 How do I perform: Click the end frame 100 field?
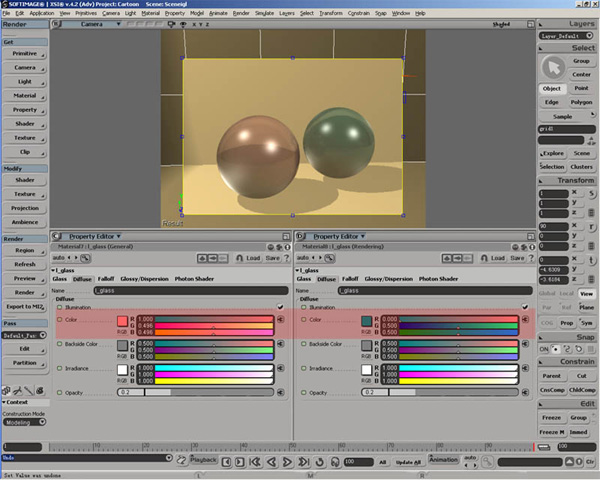576,447
